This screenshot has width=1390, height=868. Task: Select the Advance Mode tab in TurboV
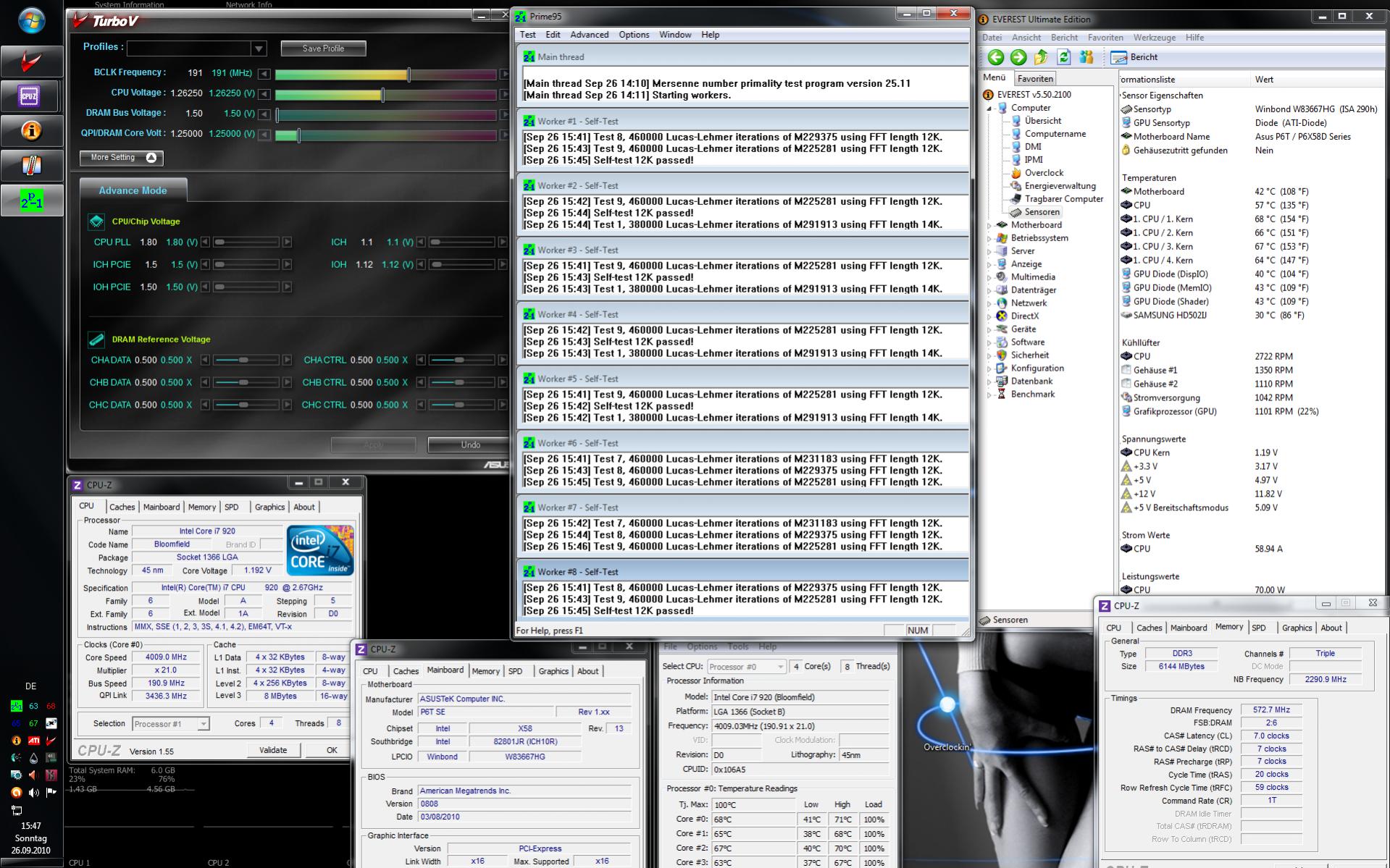click(x=133, y=190)
